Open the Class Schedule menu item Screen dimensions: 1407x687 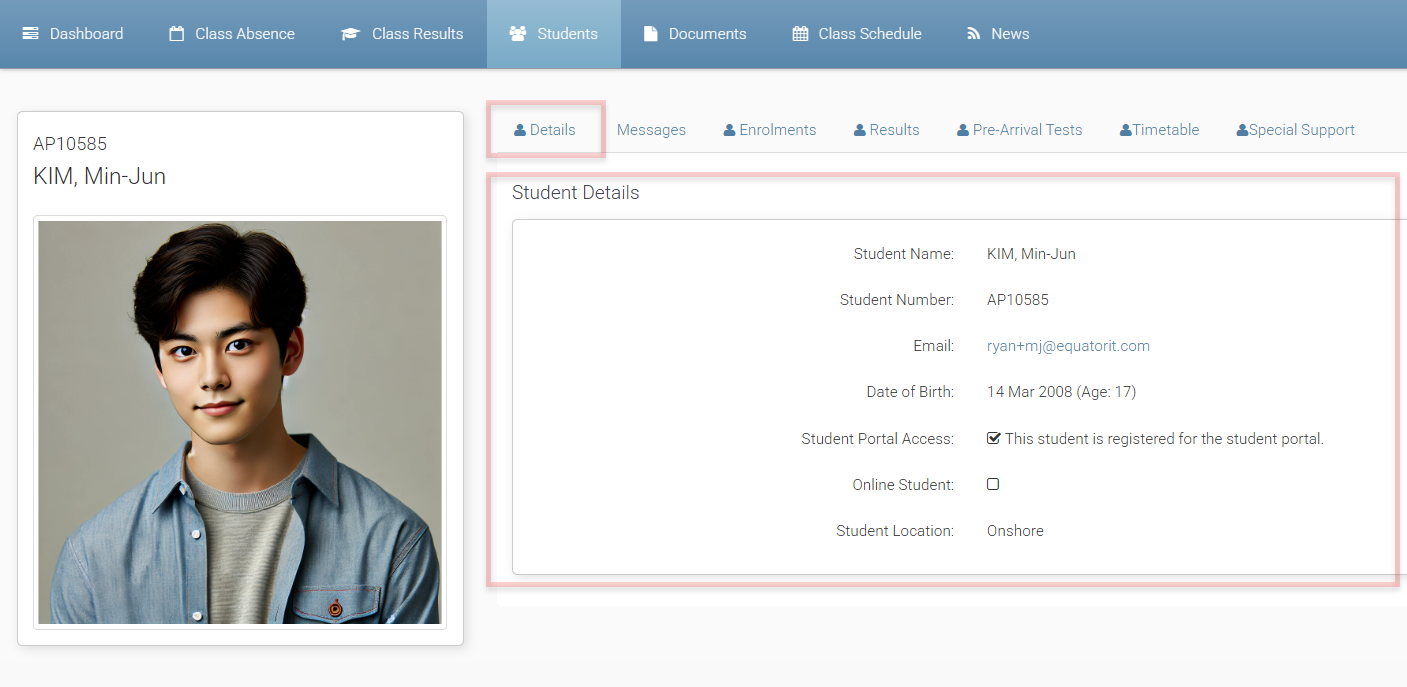pos(869,34)
